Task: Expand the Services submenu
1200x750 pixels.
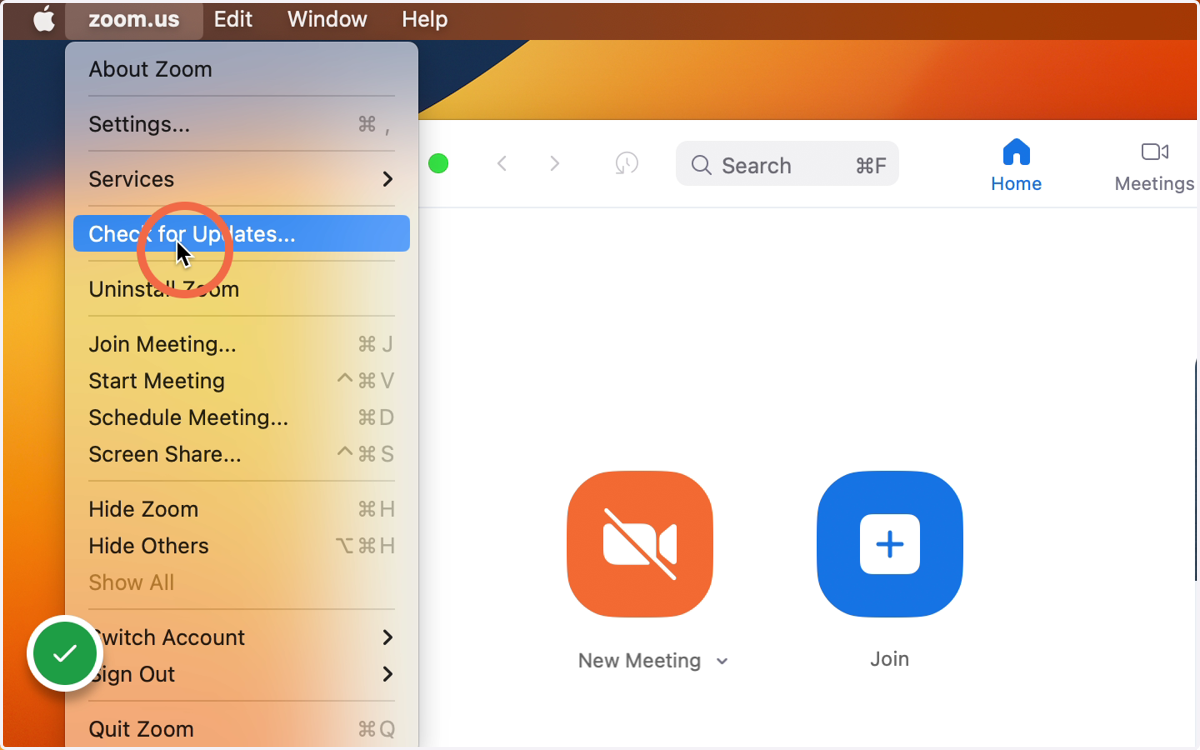Action: pos(241,180)
